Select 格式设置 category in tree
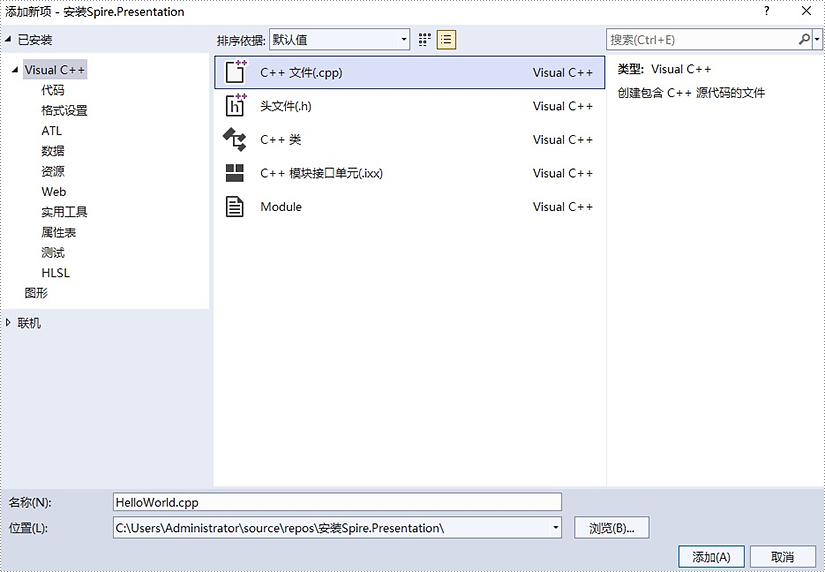Viewport: 825px width, 572px height. point(64,111)
